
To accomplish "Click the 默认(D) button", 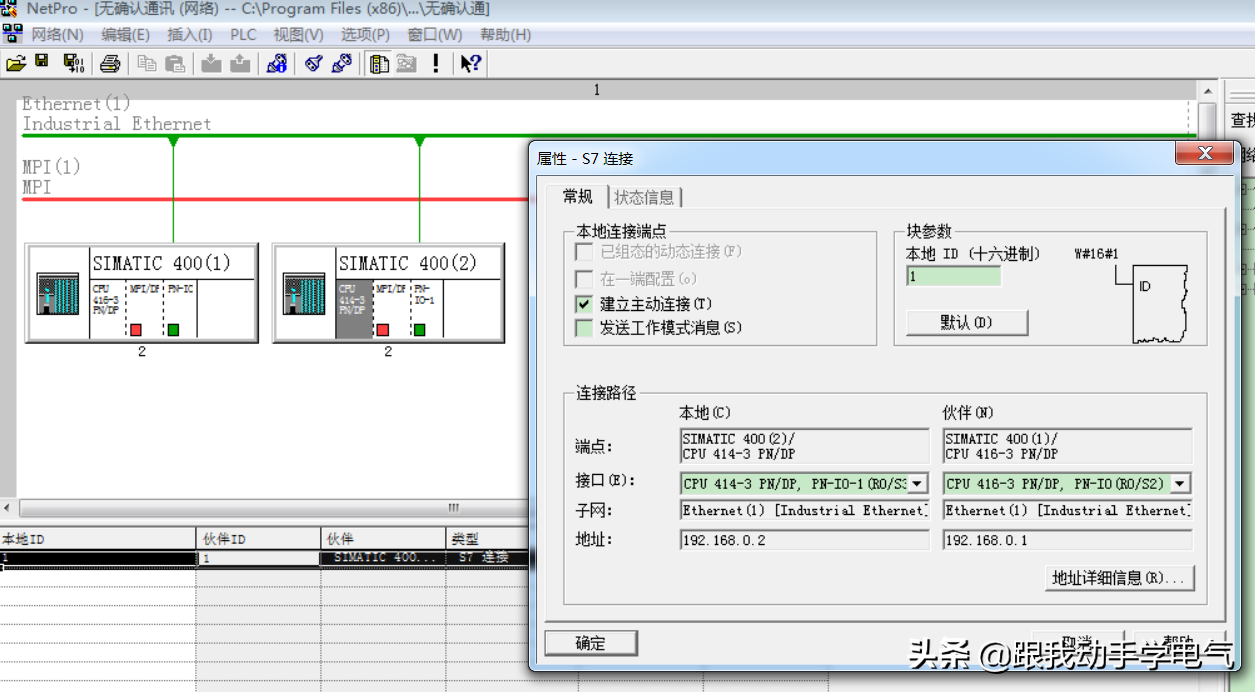I will [x=966, y=323].
